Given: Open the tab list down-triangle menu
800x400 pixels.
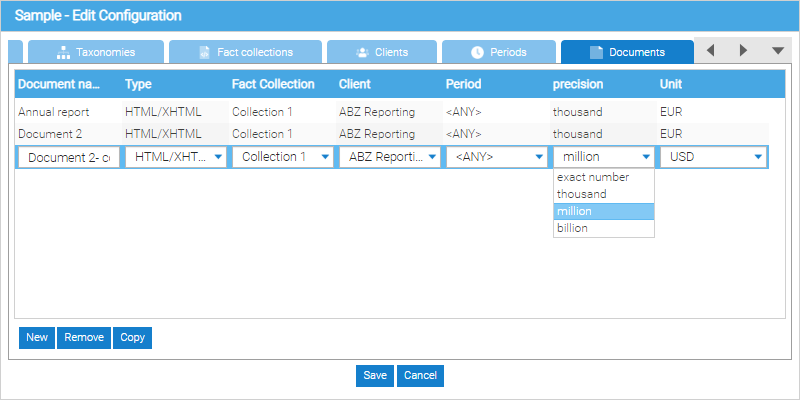Looking at the screenshot, I should coord(778,51).
